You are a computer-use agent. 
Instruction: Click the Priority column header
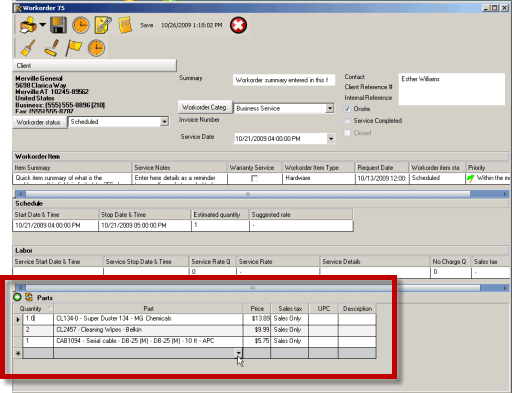488,168
